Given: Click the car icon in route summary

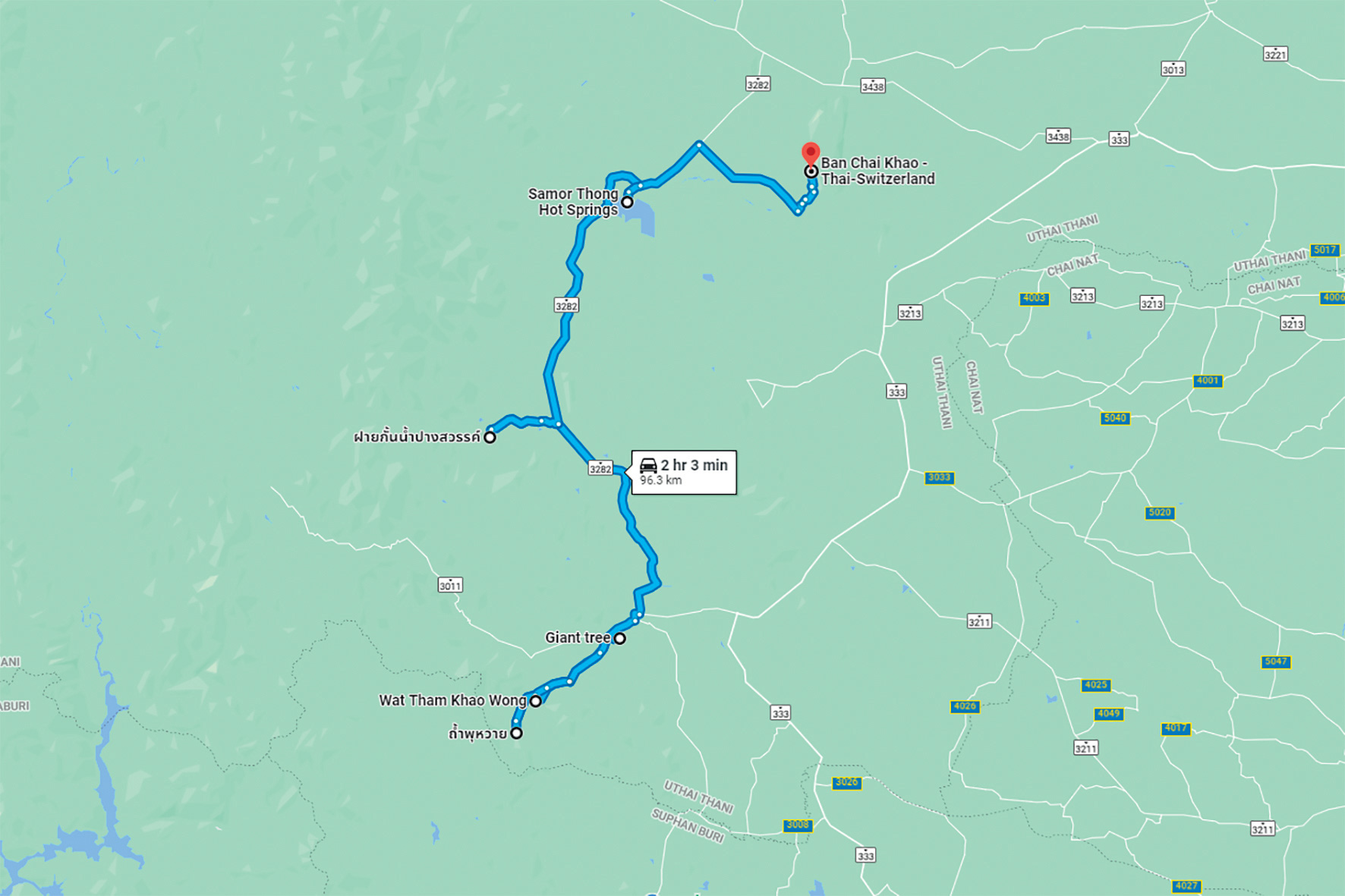Looking at the screenshot, I should tap(648, 465).
